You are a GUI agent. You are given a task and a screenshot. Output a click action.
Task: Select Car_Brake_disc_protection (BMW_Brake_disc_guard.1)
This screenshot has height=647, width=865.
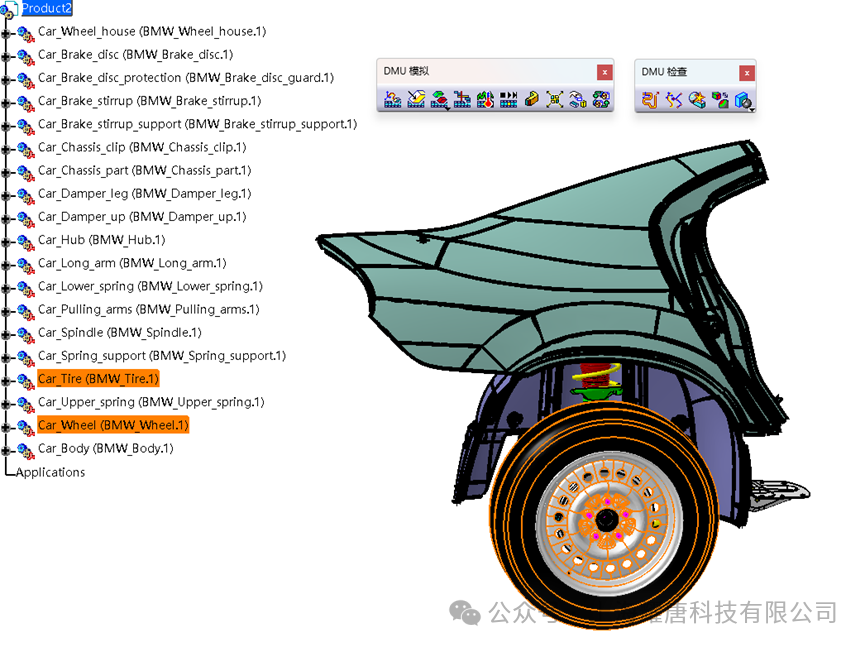pyautogui.click(x=186, y=78)
